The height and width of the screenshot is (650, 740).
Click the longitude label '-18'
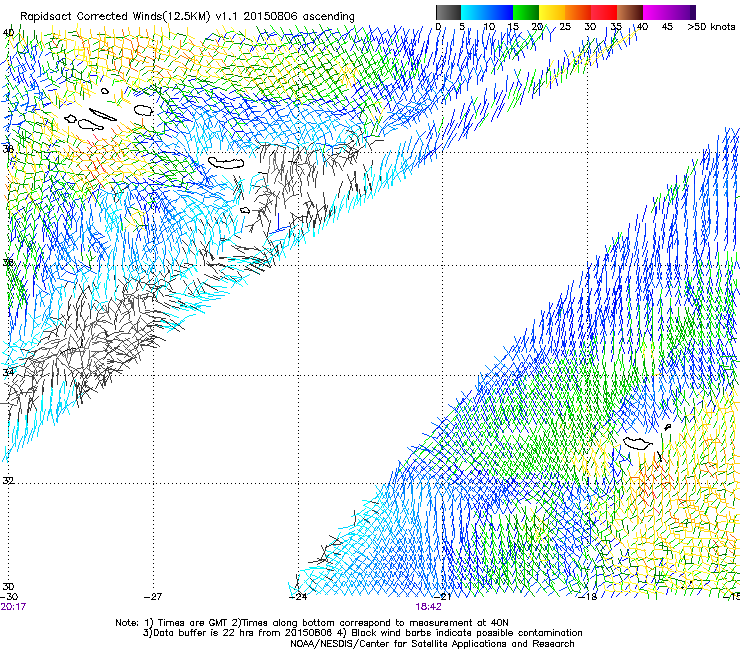(588, 597)
